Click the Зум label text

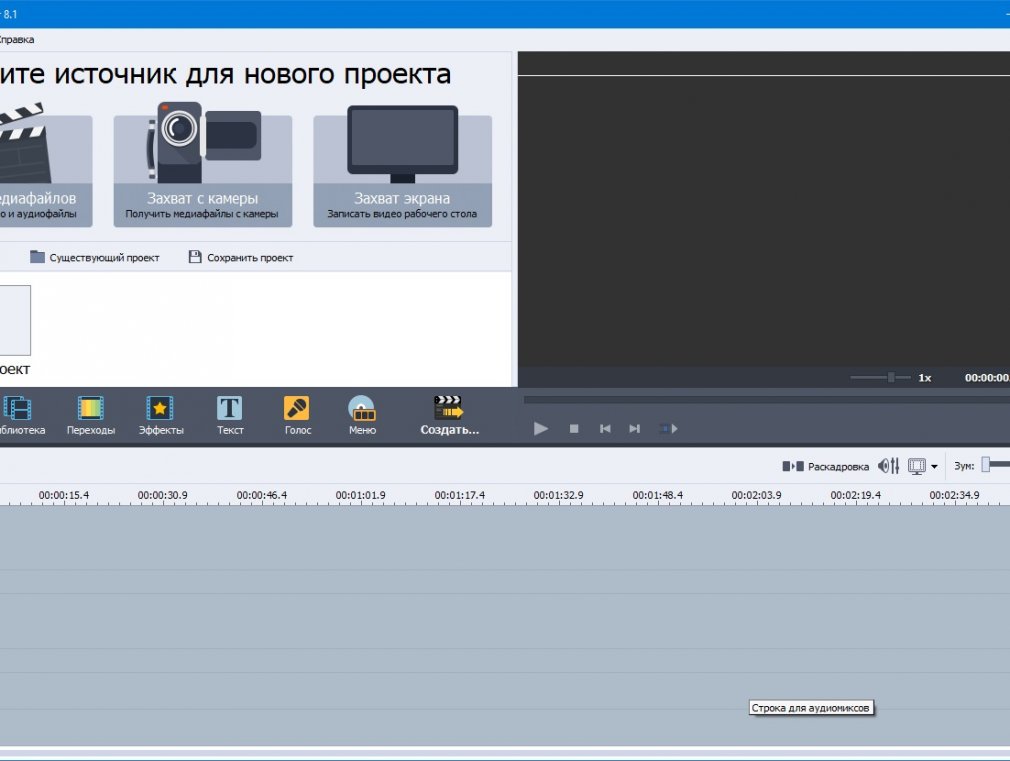[964, 466]
